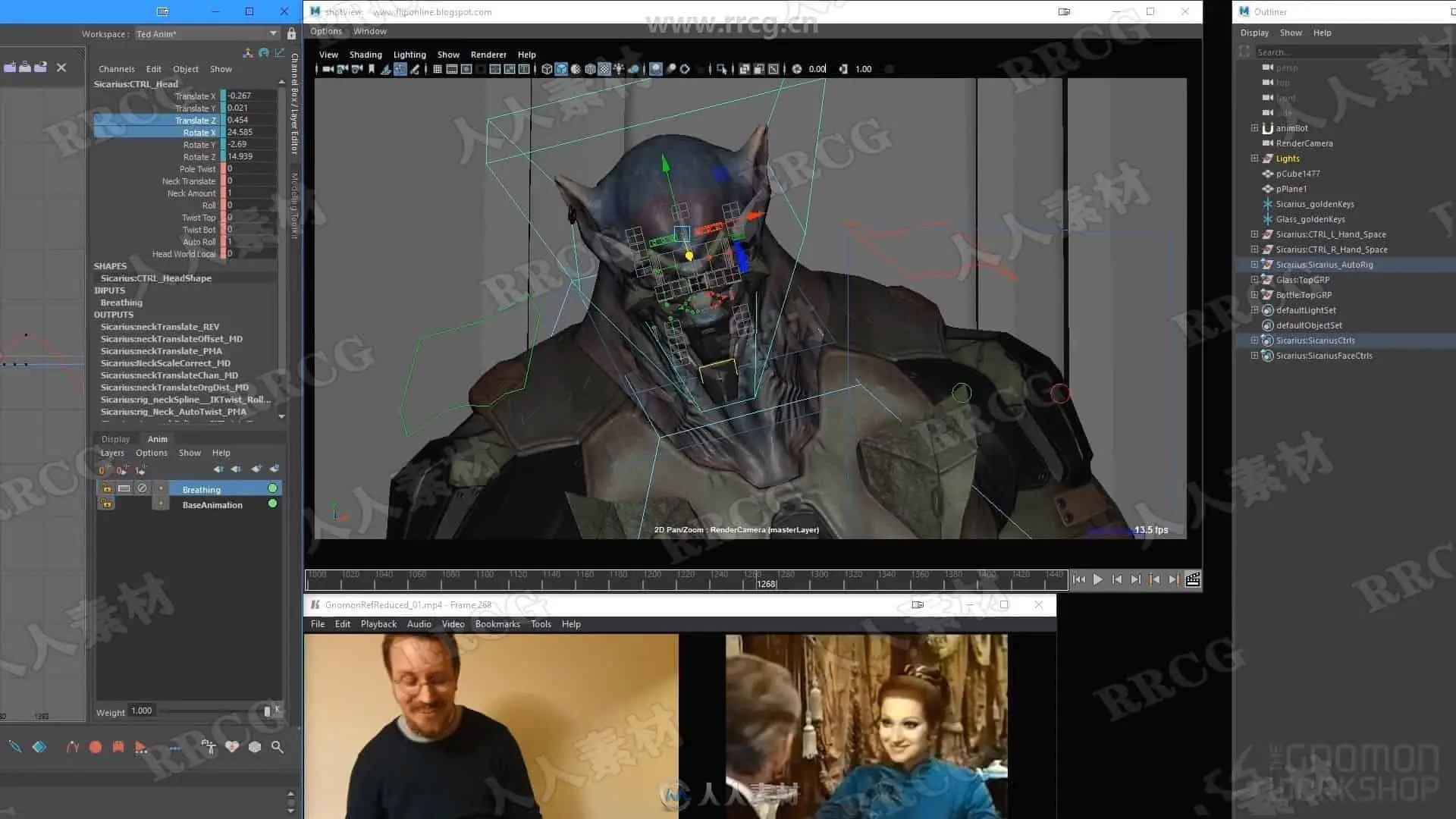Screen dimensions: 1456x819
Task: Step back one frame button
Action: 1117,579
